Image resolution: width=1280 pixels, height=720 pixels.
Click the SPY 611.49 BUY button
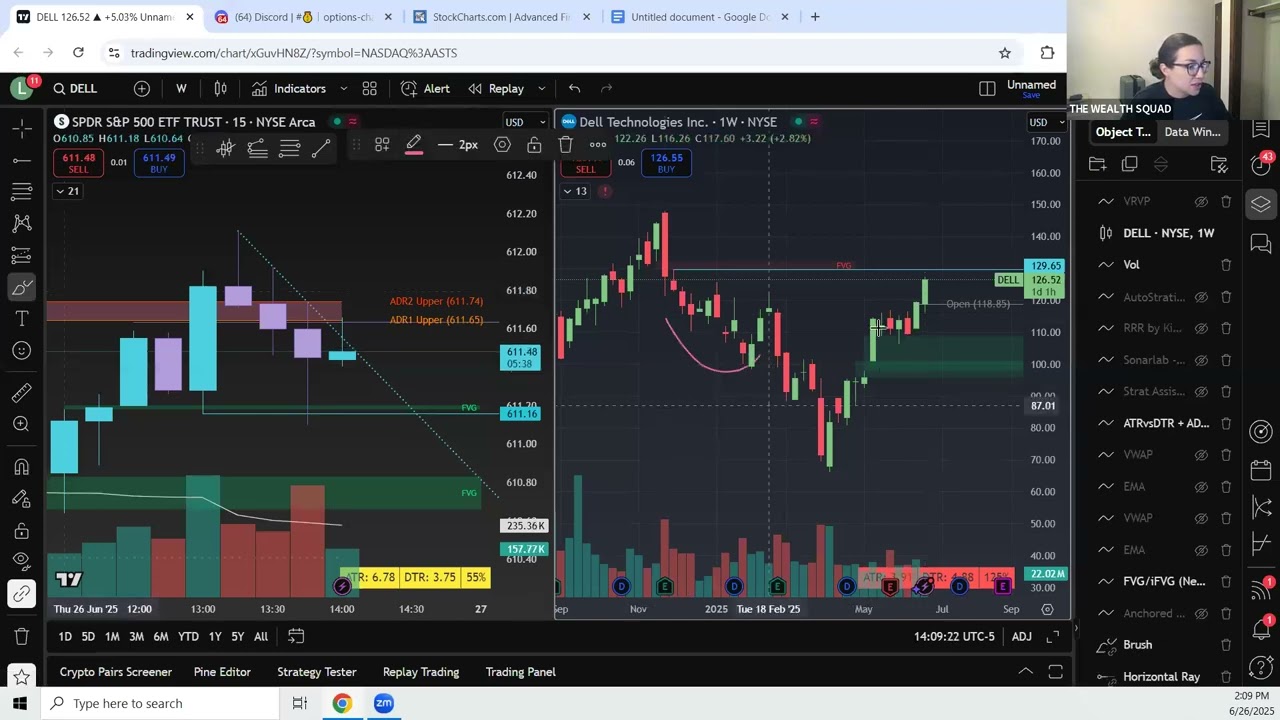[x=159, y=163]
